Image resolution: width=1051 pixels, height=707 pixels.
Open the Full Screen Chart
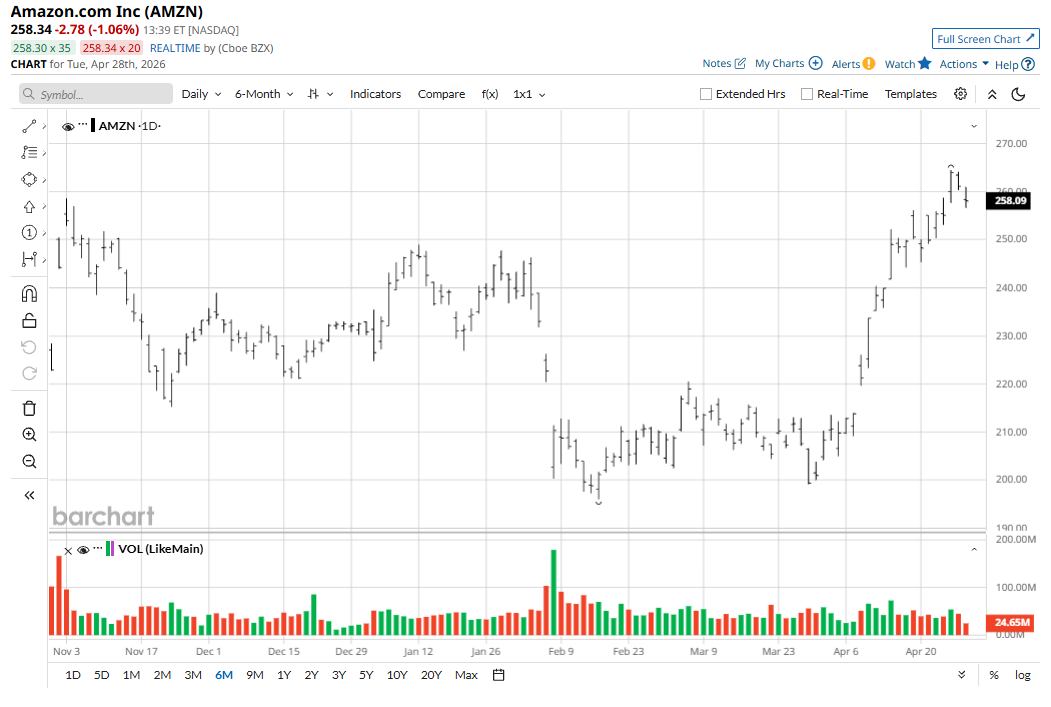click(x=985, y=39)
